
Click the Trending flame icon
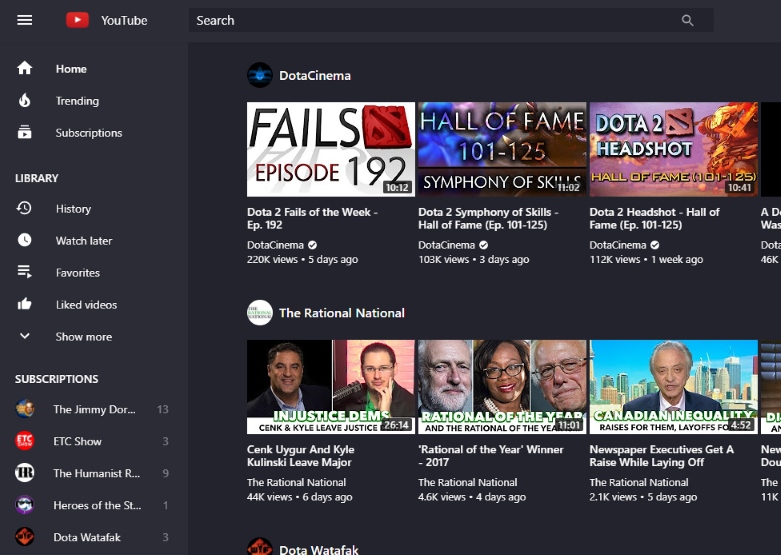click(x=24, y=101)
